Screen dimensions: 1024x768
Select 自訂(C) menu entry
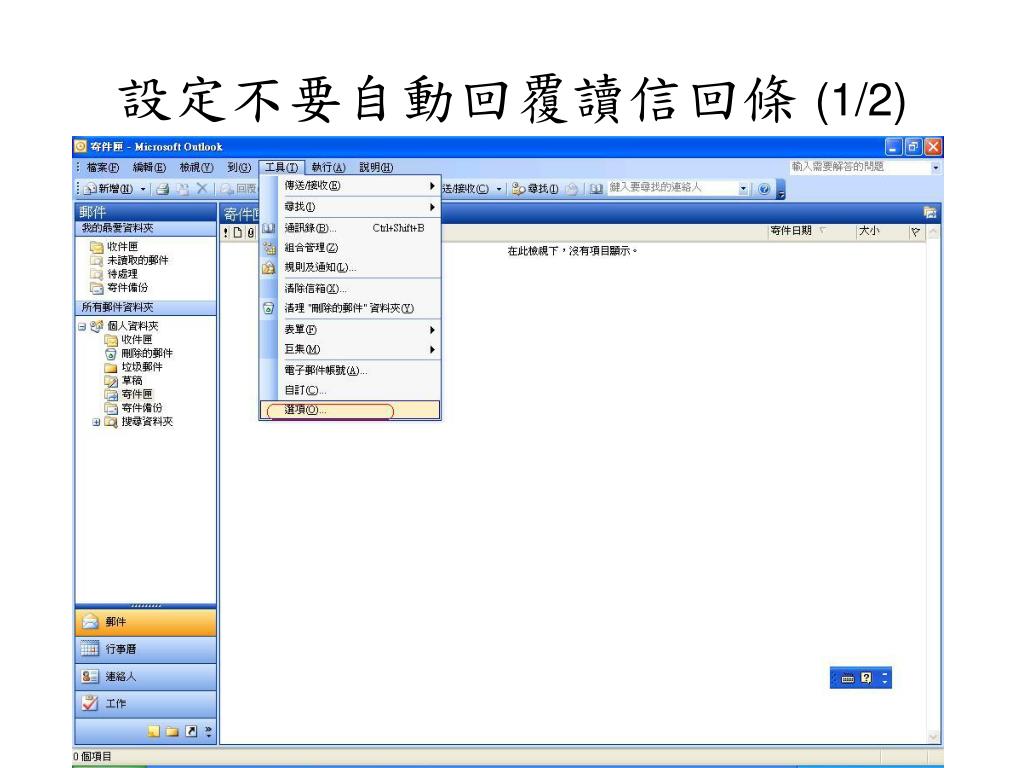coord(350,390)
